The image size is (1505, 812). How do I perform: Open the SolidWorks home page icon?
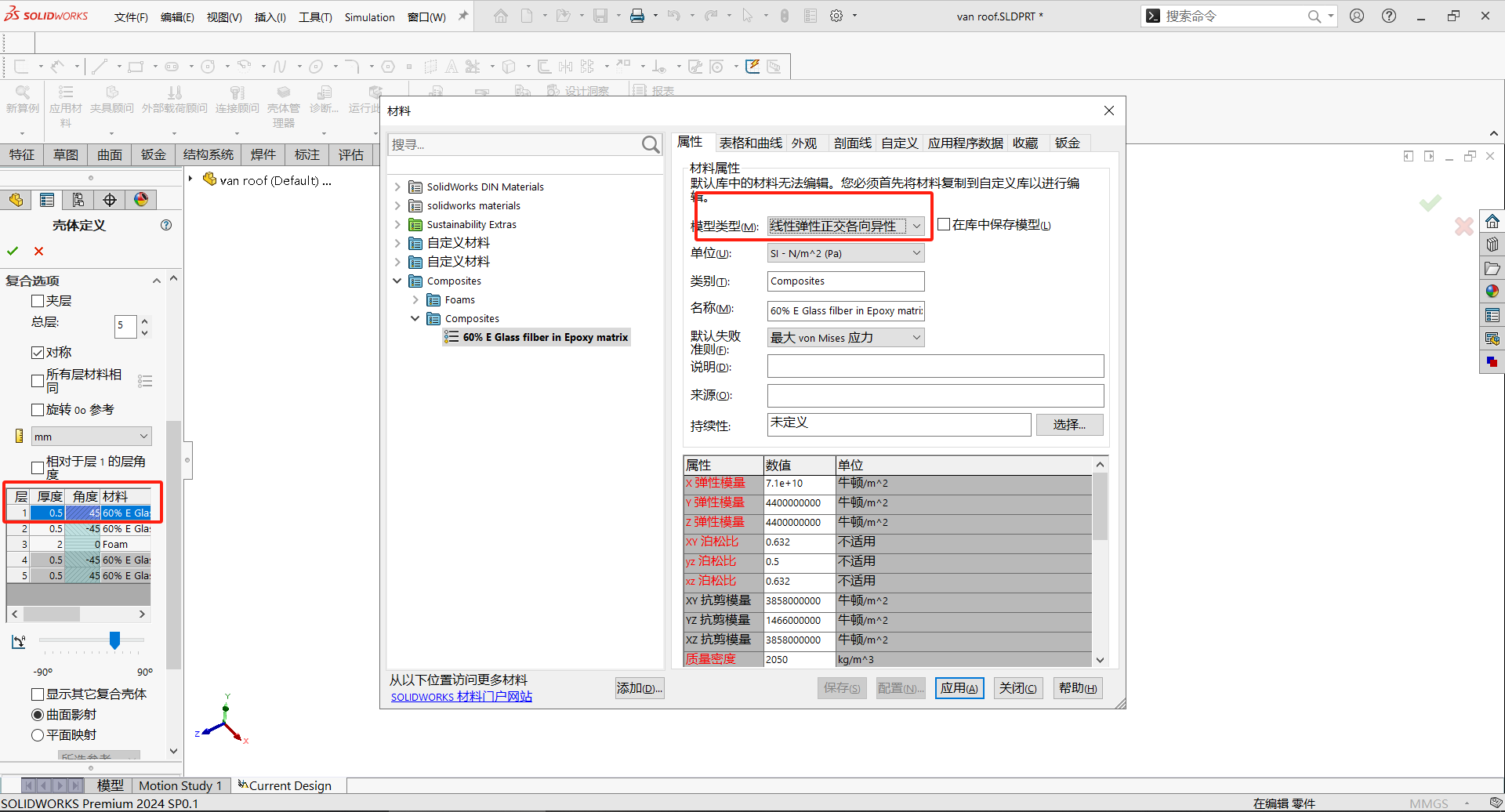pyautogui.click(x=501, y=16)
